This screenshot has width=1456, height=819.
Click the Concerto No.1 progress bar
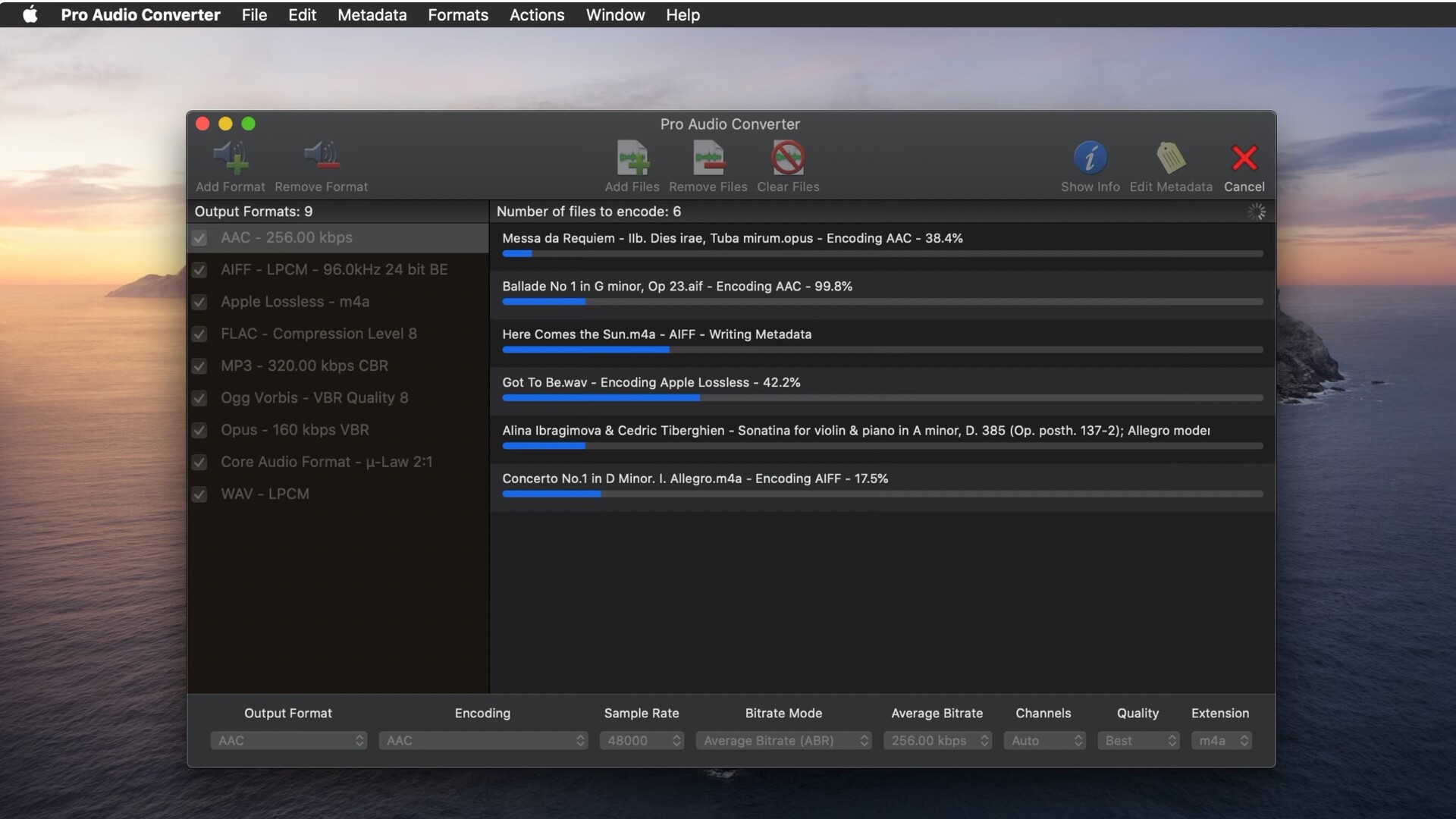pos(883,494)
